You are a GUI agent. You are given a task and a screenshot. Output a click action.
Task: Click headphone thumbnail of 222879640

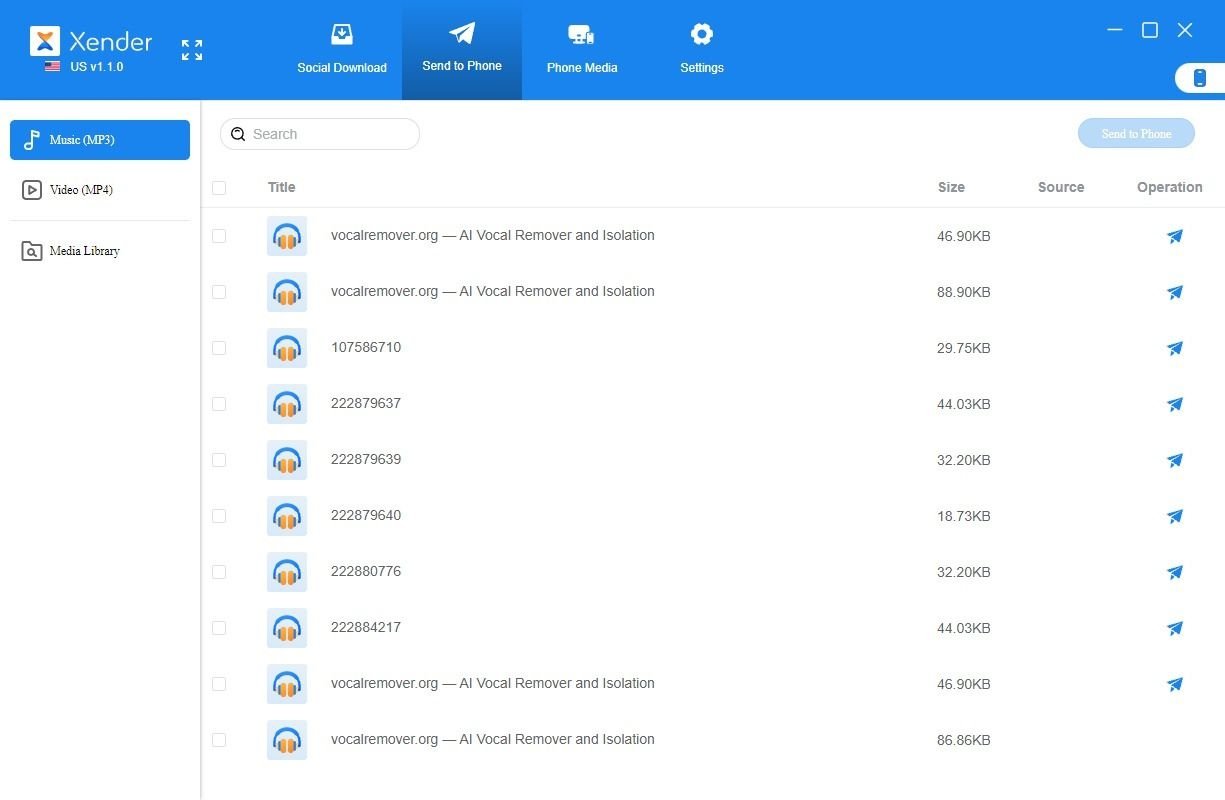click(287, 516)
